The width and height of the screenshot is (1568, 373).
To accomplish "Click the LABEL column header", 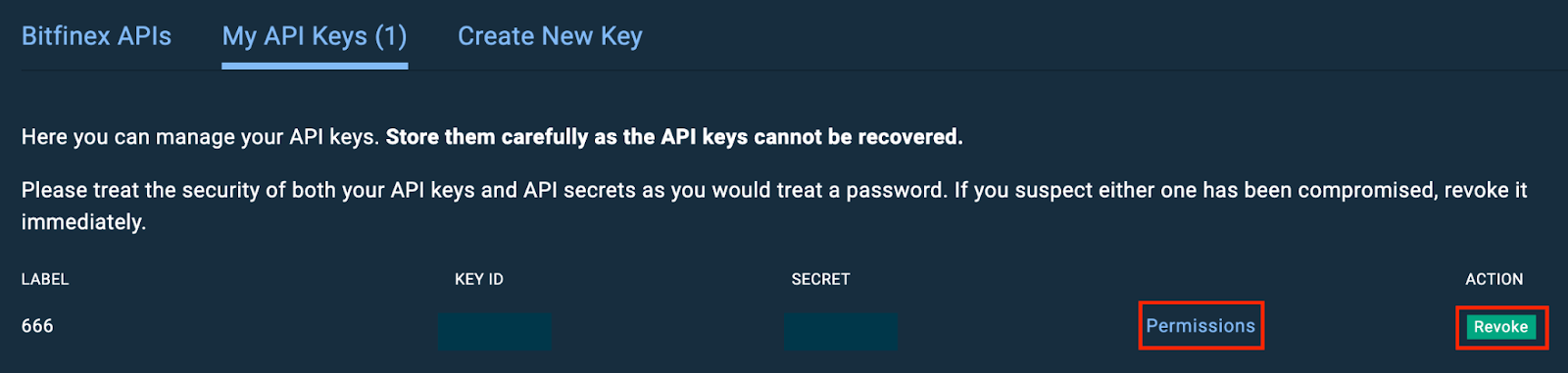I will (x=45, y=279).
